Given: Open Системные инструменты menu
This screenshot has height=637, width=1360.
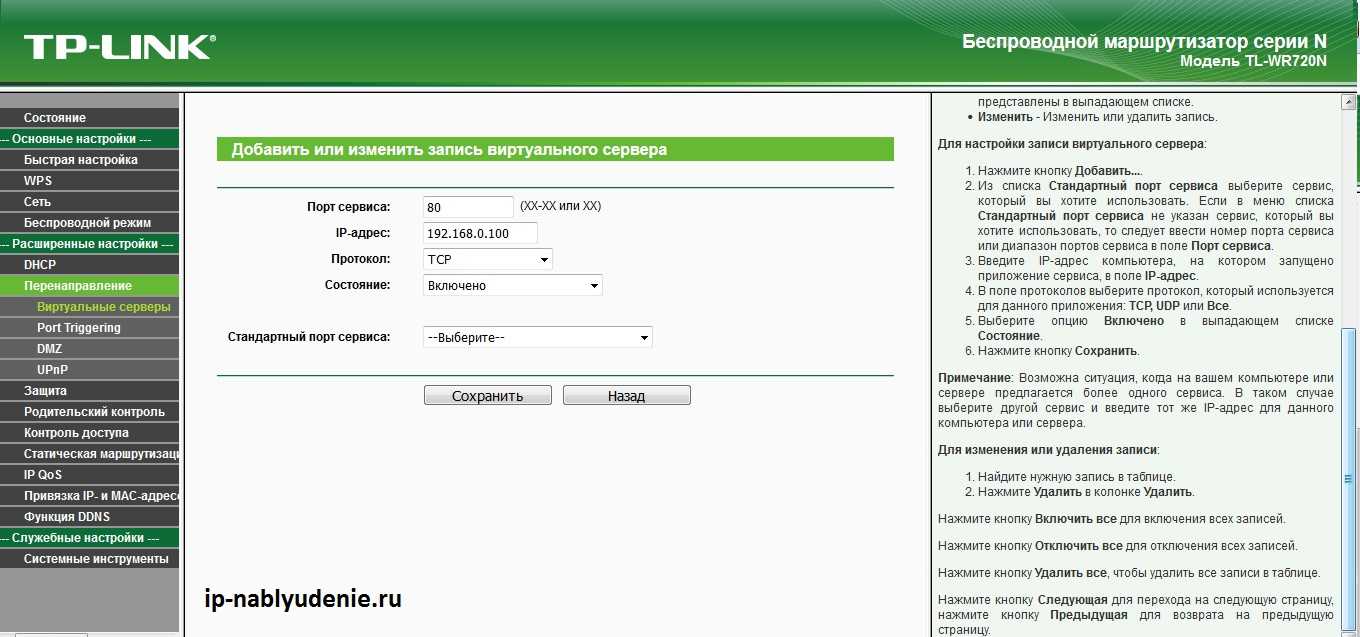Looking at the screenshot, I should tap(96, 559).
